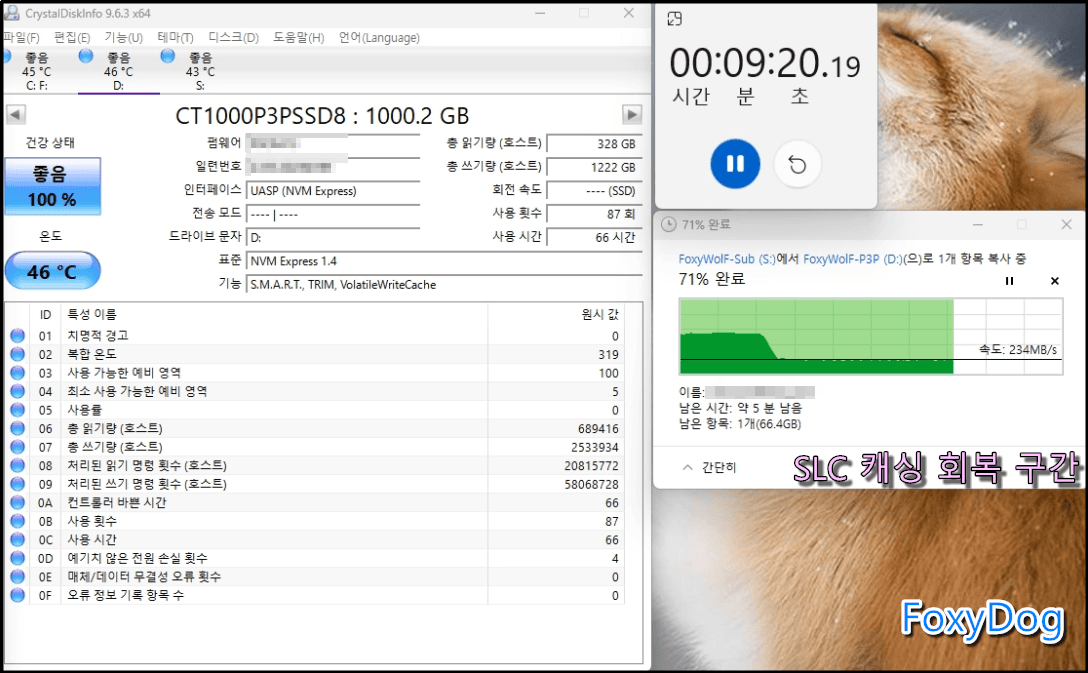The height and width of the screenshot is (673, 1088).
Task: Click status icon of row 05 사용률
Action: (x=18, y=410)
